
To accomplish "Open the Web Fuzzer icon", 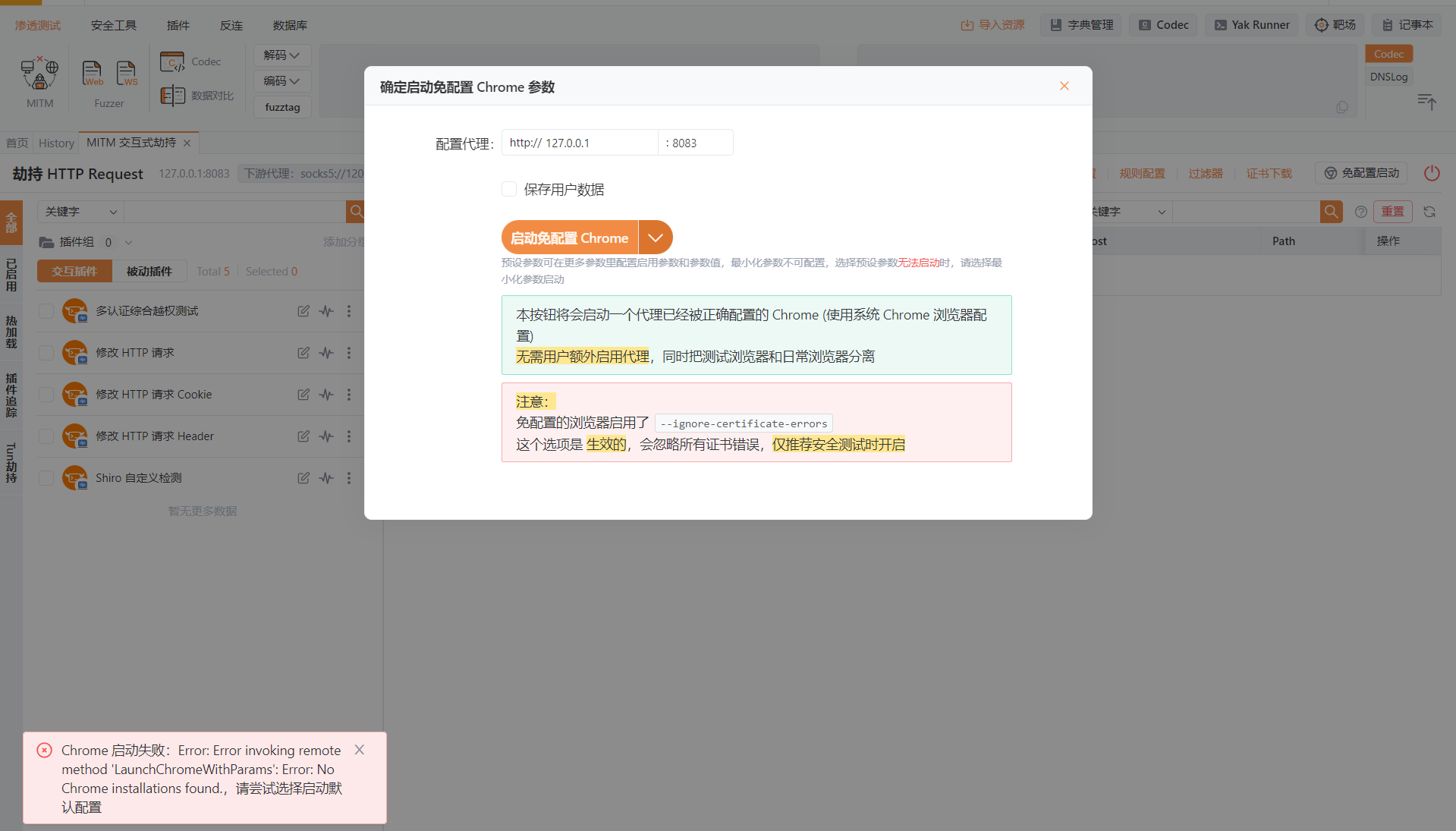I will (x=92, y=74).
